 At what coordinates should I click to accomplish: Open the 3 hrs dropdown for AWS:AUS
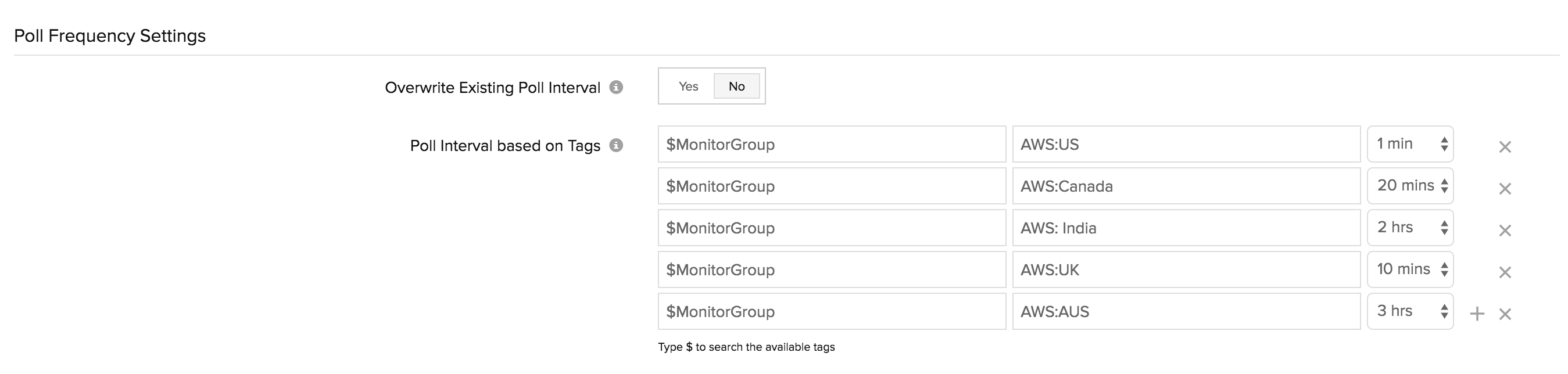point(1410,310)
